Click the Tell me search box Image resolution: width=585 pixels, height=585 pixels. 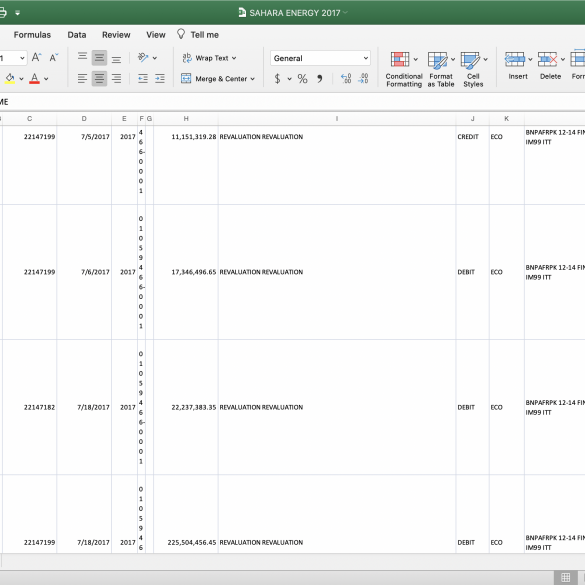point(198,35)
